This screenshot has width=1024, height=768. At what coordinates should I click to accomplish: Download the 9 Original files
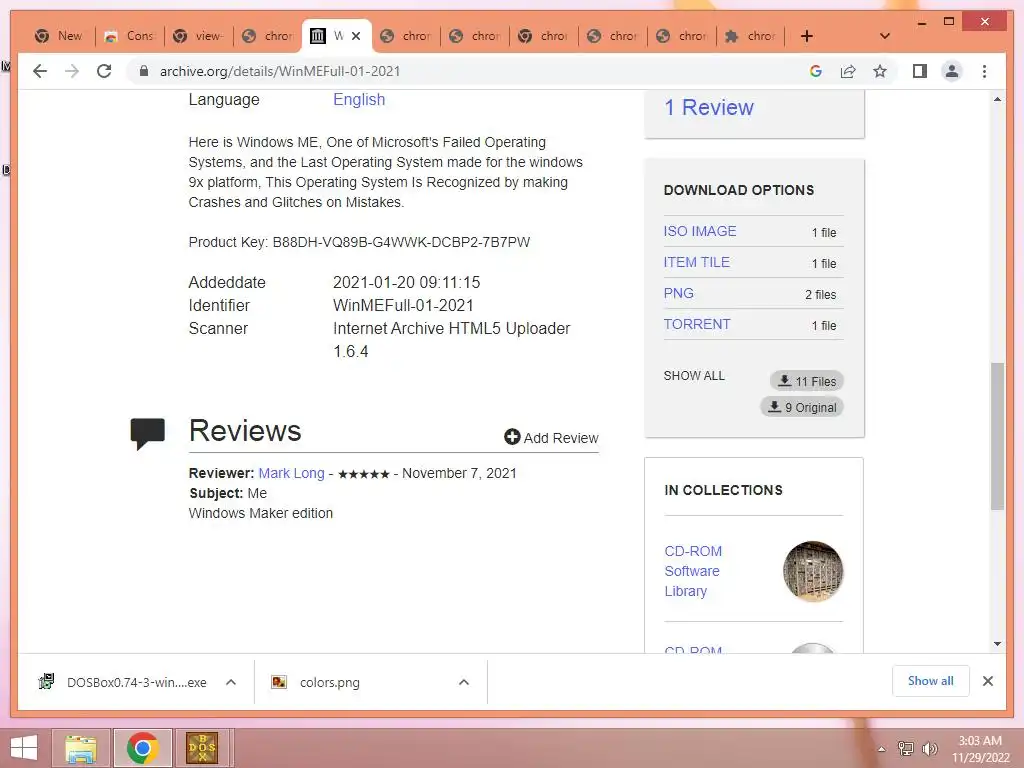click(x=802, y=407)
